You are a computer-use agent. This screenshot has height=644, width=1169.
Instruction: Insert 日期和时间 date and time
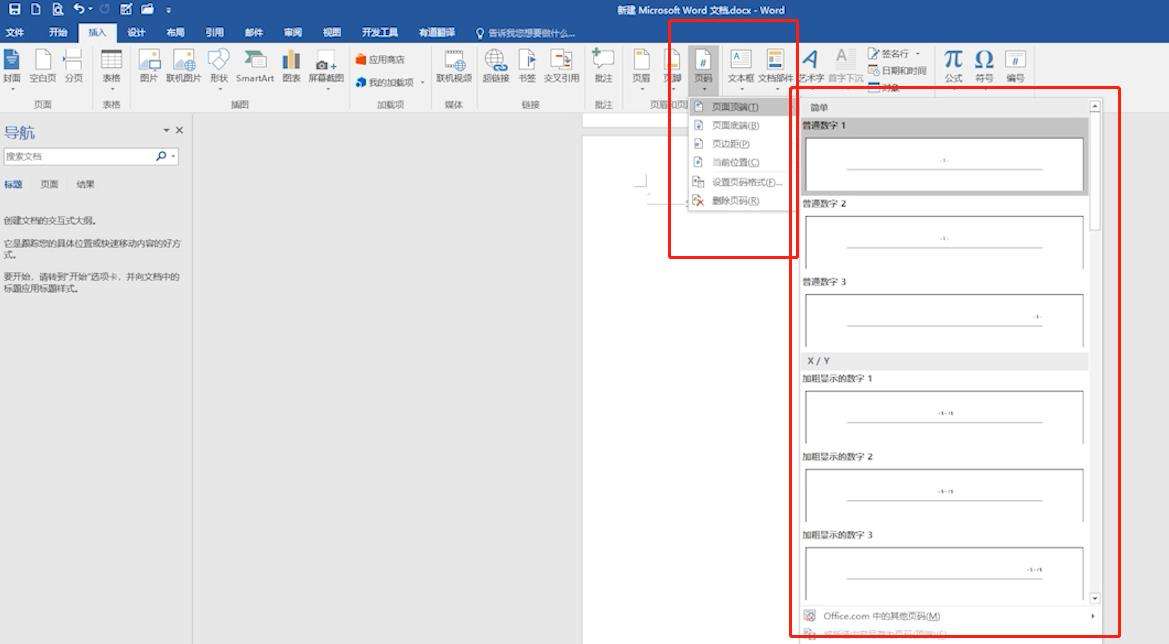point(897,71)
